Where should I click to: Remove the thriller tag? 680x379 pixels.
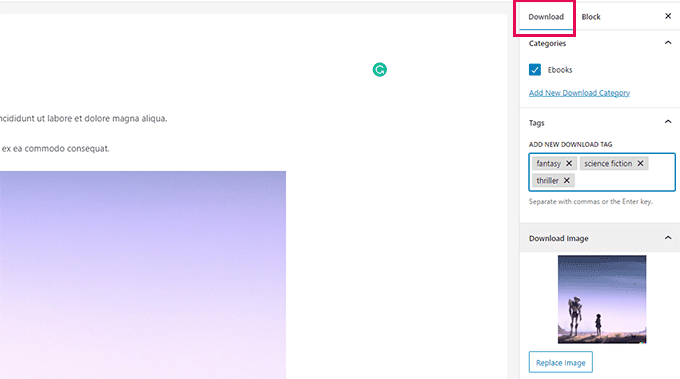(x=566, y=180)
